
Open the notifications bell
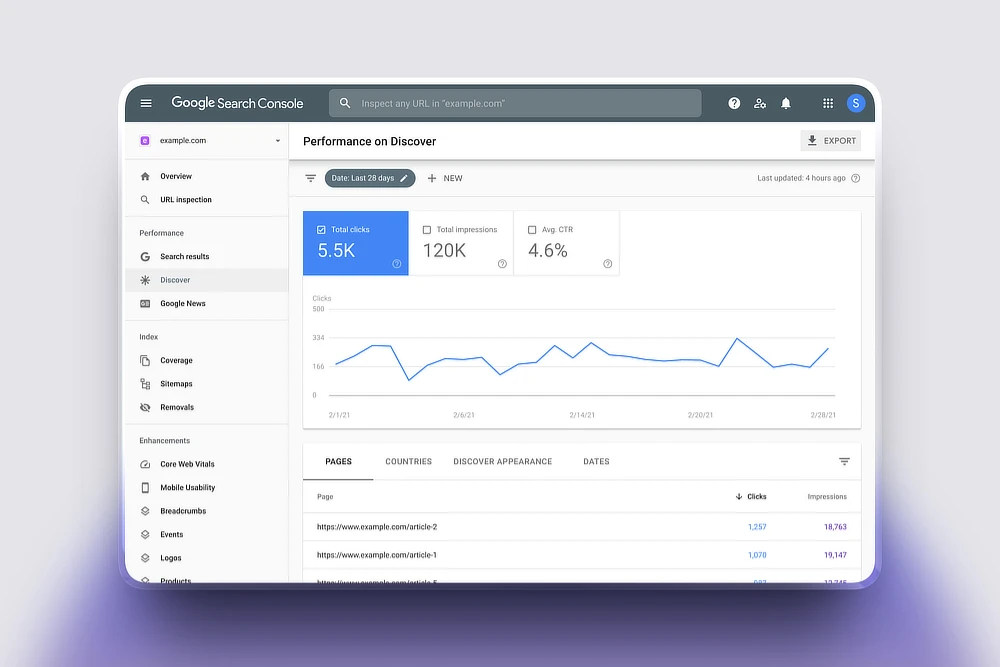point(786,103)
